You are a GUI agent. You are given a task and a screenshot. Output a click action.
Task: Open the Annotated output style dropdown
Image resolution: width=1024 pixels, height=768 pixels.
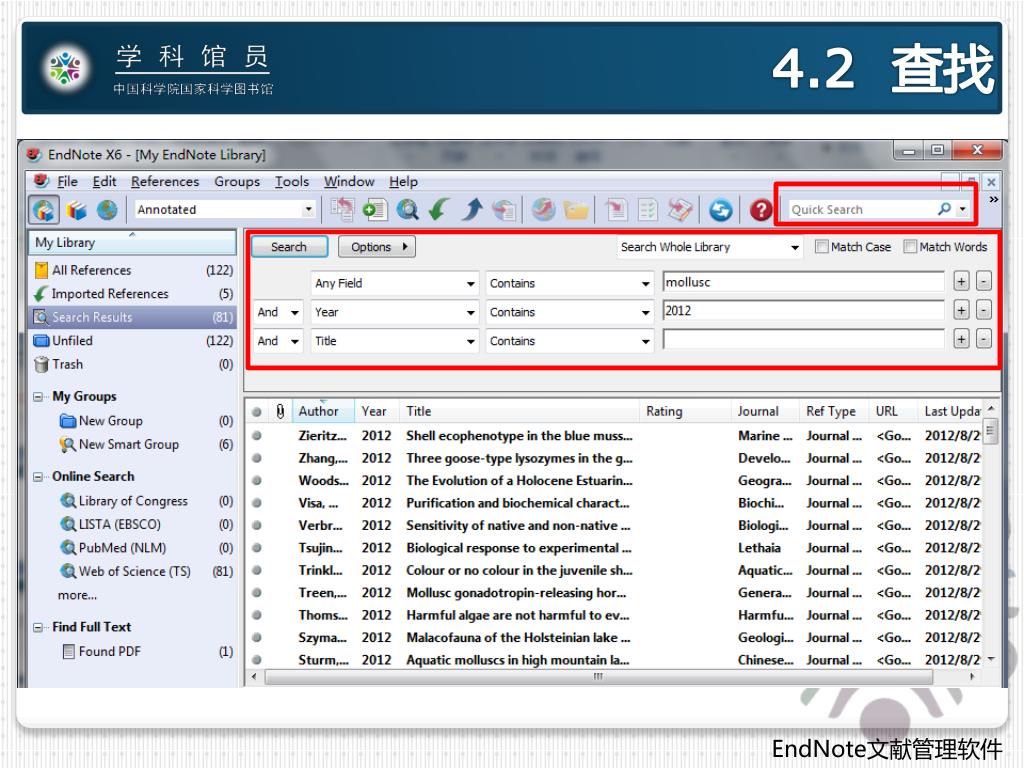(308, 210)
